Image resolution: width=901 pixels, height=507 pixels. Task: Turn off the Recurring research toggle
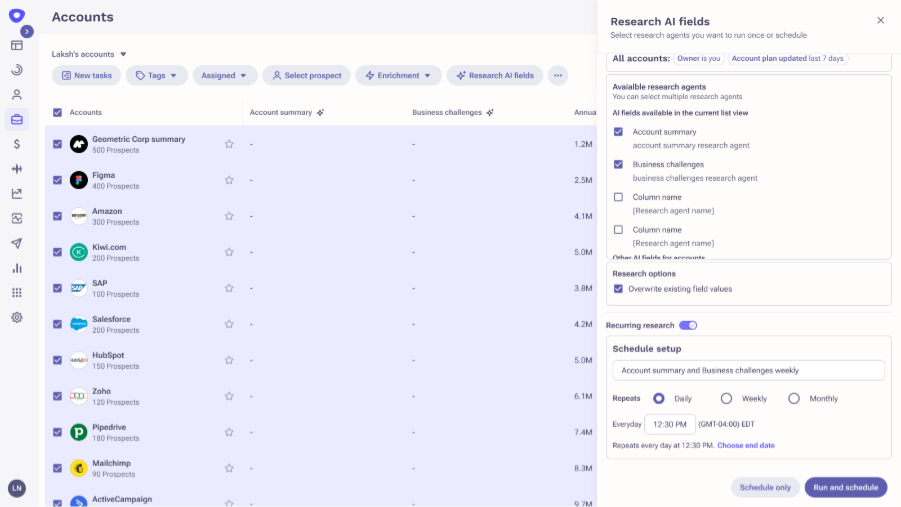(688, 325)
